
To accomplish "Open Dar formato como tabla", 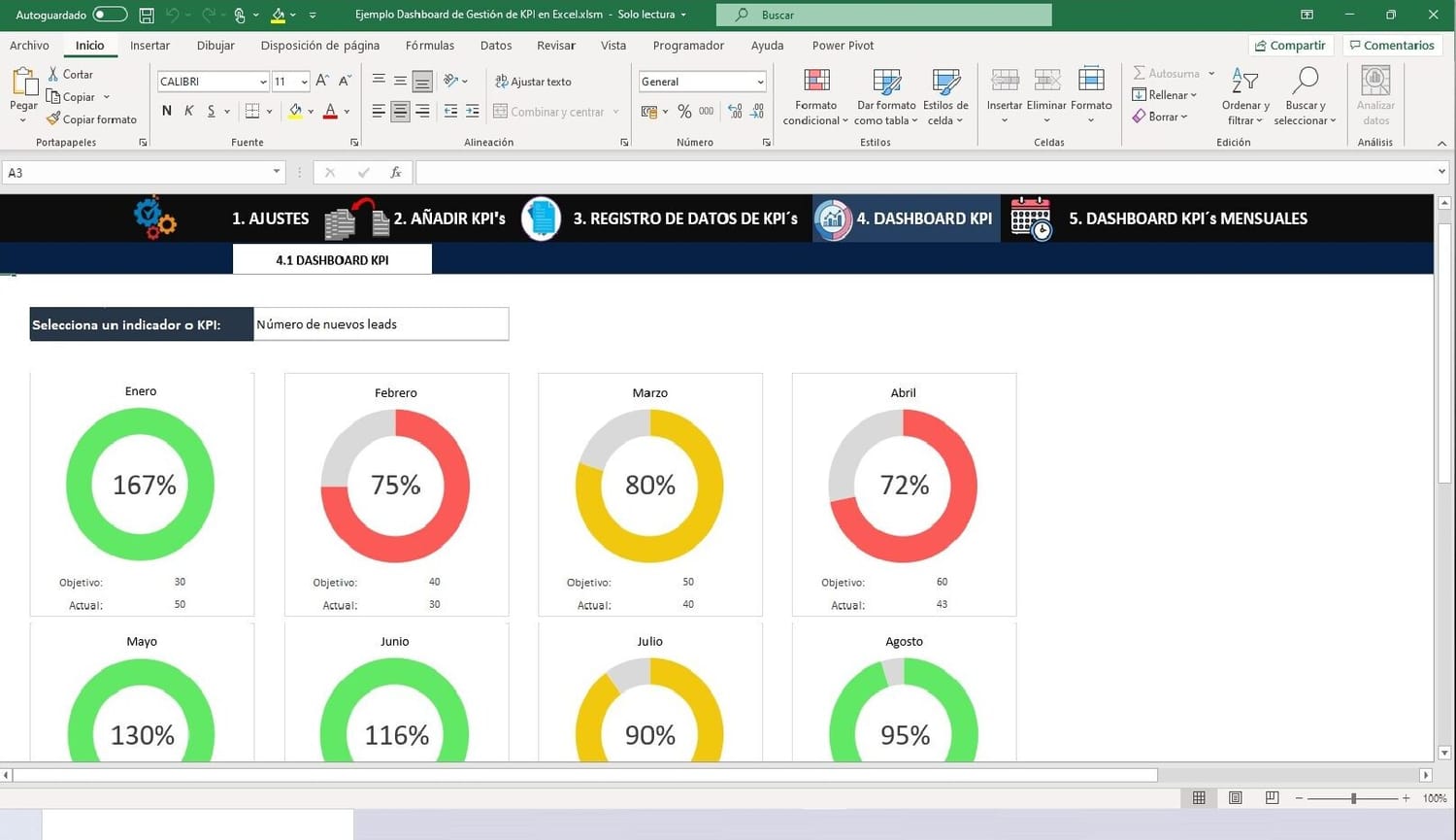I will pos(886,97).
